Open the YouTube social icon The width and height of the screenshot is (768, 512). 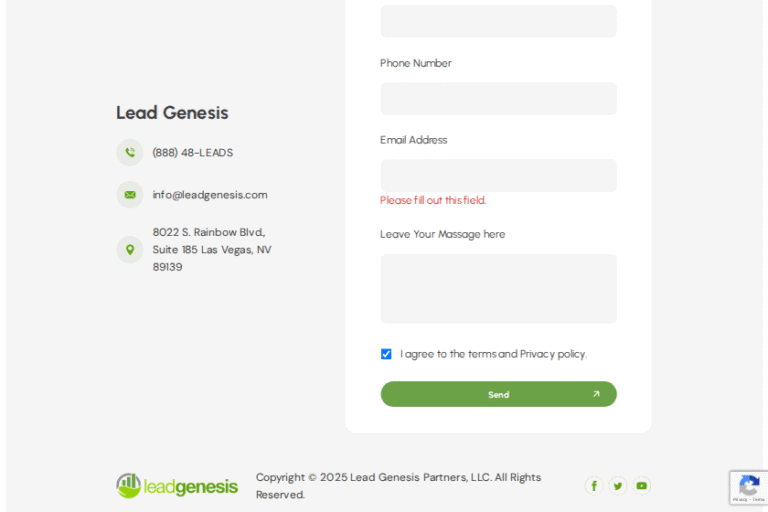click(642, 486)
